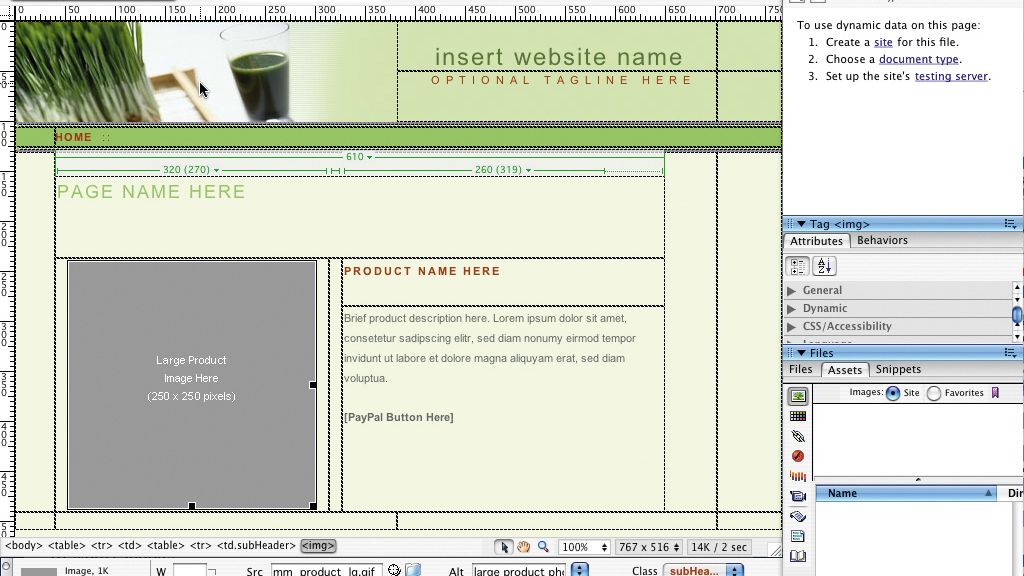
Task: Open the 767 x 516 window size dropdown
Action: click(650, 547)
